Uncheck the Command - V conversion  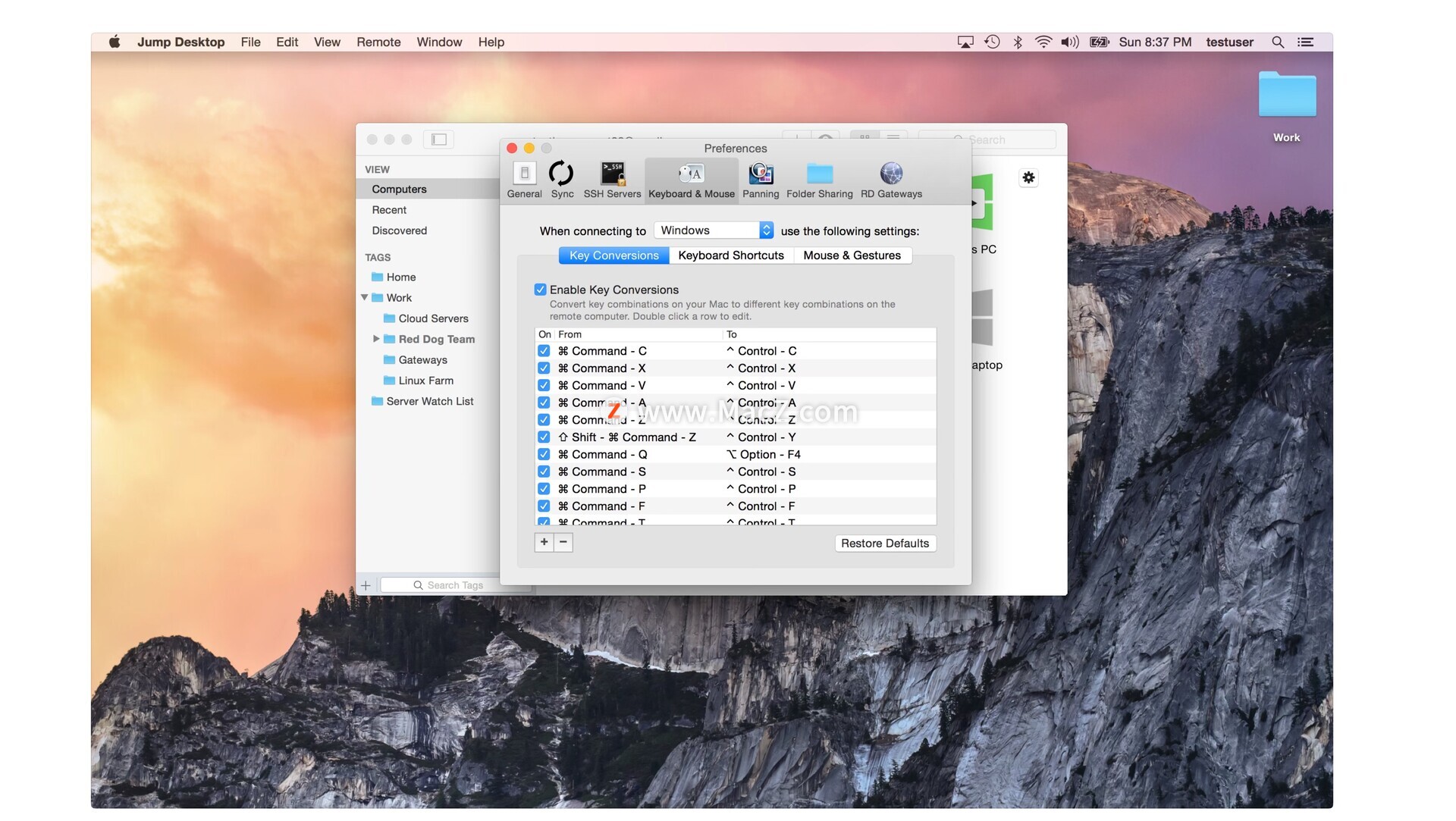544,385
